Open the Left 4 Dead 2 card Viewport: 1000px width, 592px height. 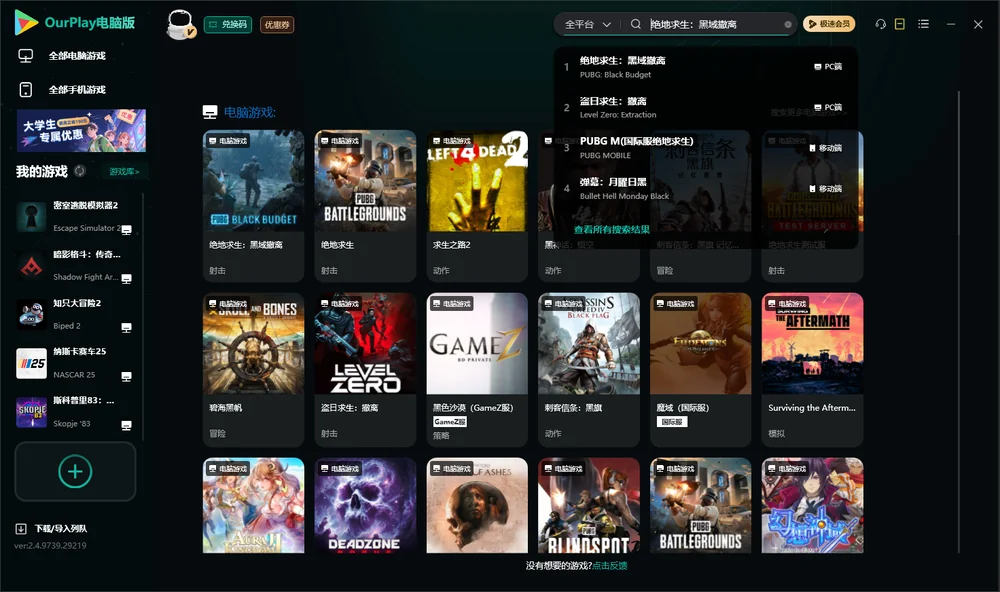tap(477, 205)
